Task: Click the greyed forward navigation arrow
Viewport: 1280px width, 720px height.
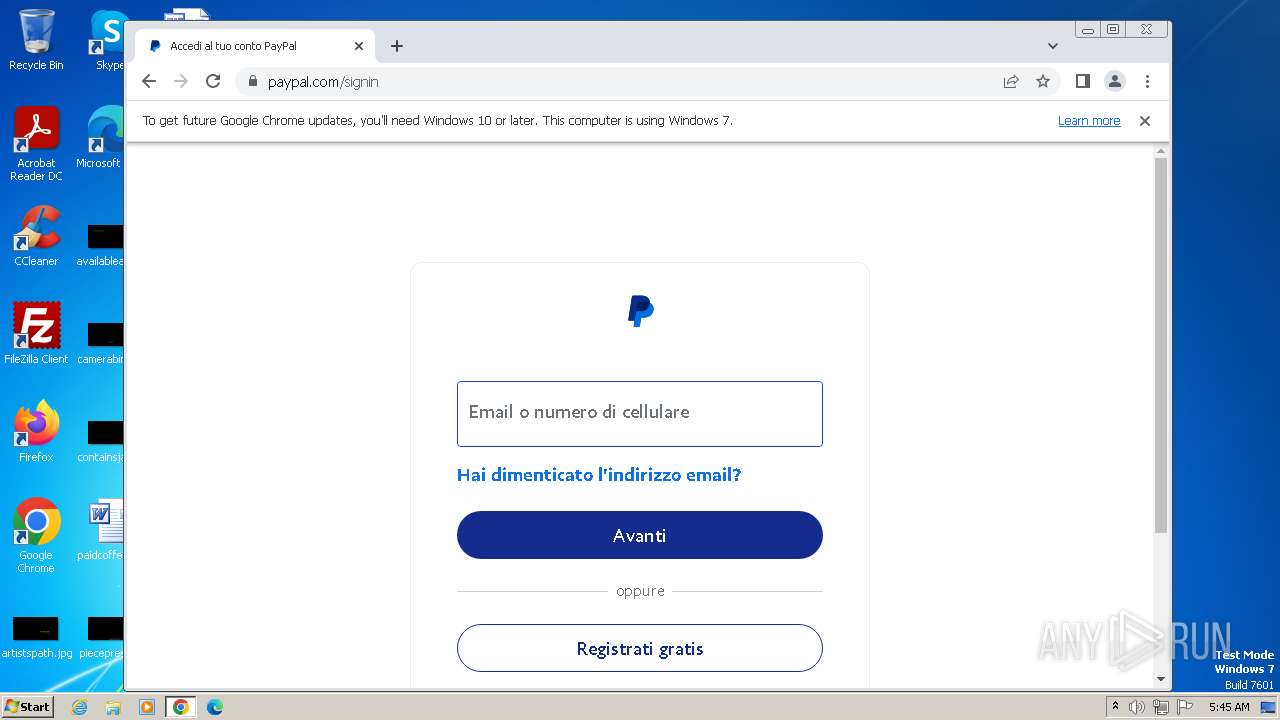Action: pos(181,82)
